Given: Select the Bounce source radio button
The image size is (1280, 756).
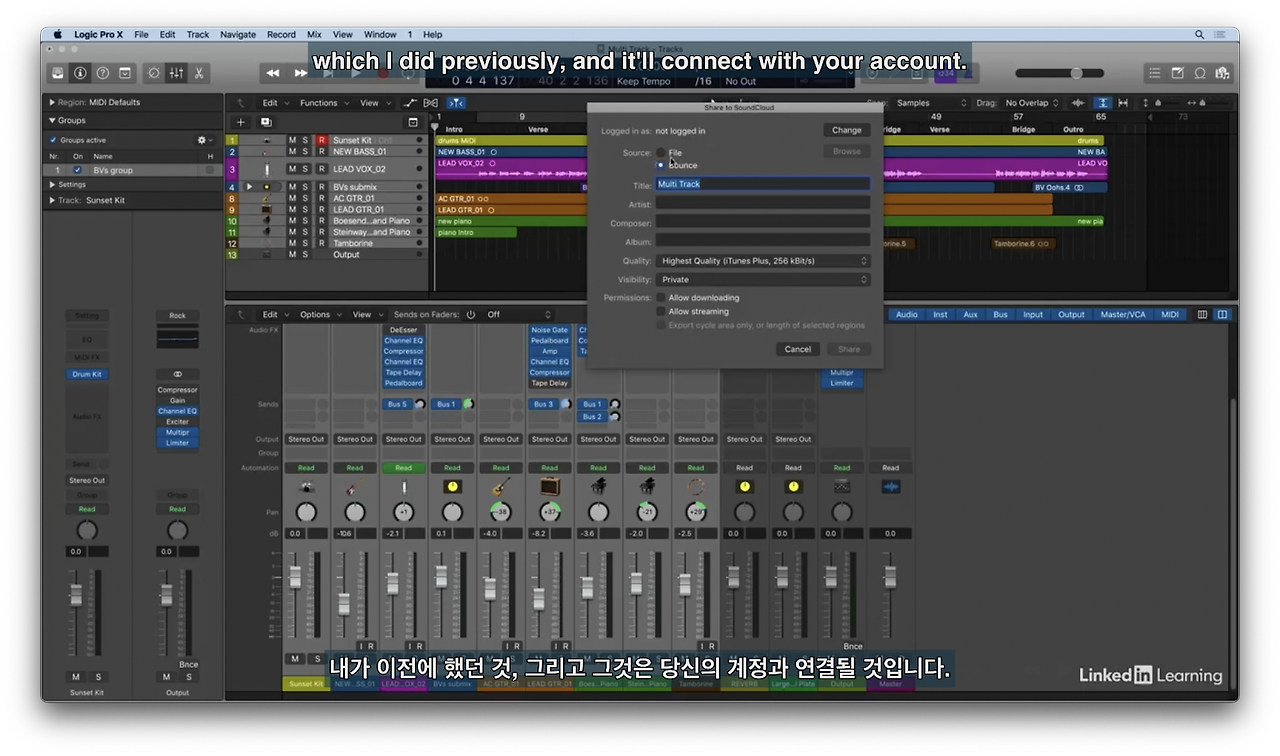Looking at the screenshot, I should [660, 164].
